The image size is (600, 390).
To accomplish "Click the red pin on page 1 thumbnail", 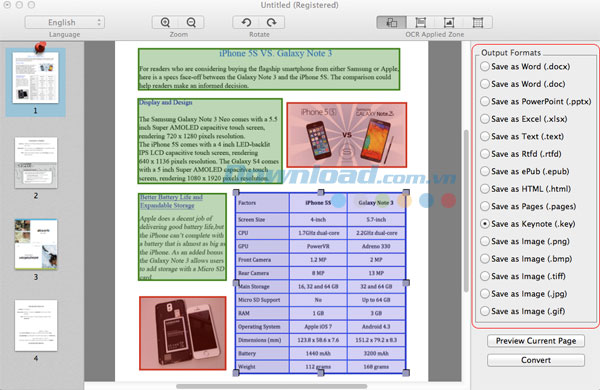I will tap(40, 47).
